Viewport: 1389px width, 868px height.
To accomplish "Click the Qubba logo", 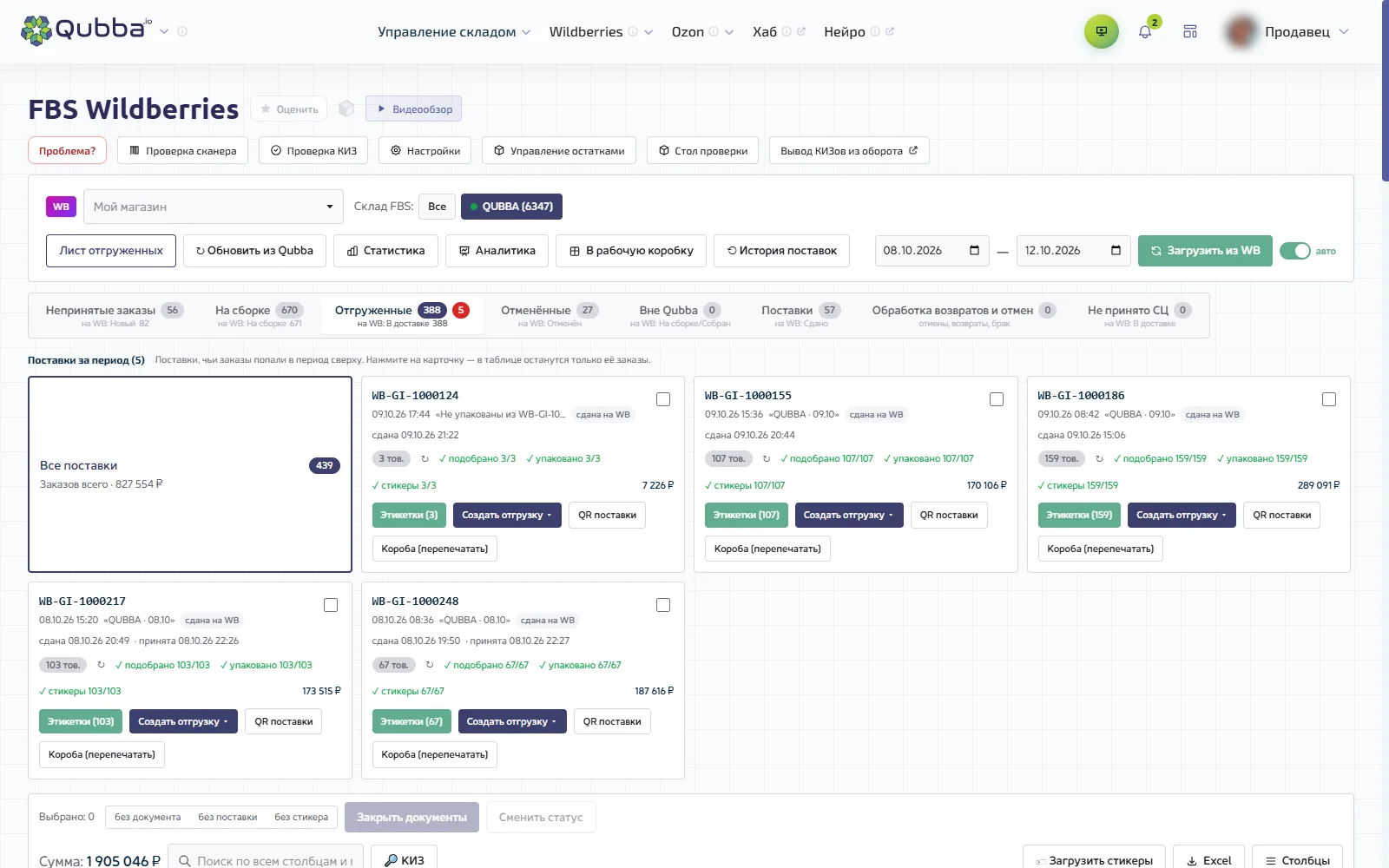I will pyautogui.click(x=86, y=30).
